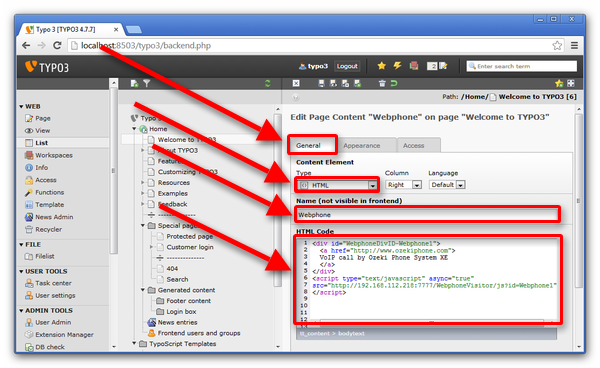Image resolution: width=600 pixels, height=368 pixels.
Task: Bookmark the page with the browser star icon
Action: pyautogui.click(x=557, y=46)
